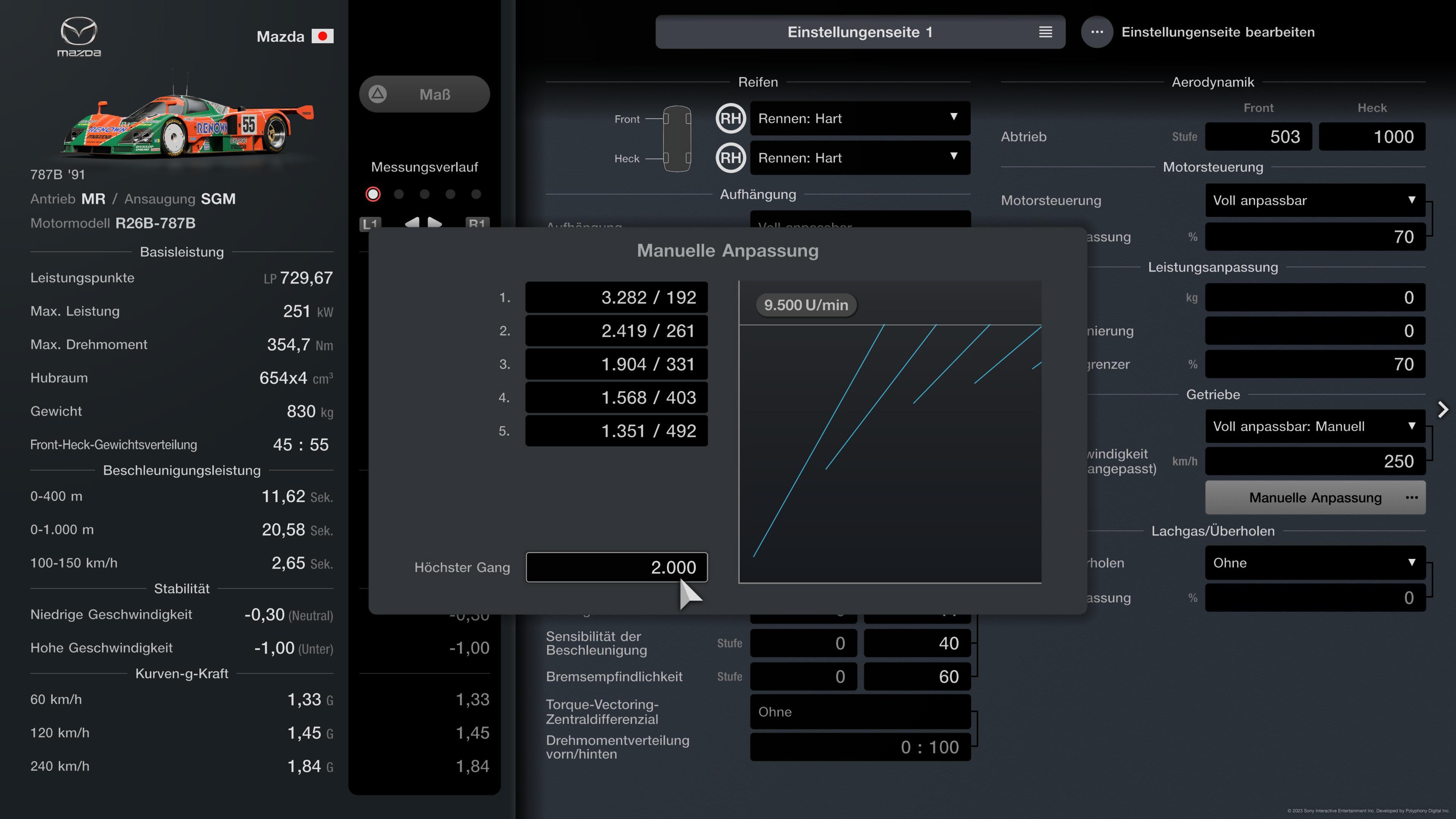Click the Japan flag icon
This screenshot has height=819, width=1456.
tap(322, 36)
